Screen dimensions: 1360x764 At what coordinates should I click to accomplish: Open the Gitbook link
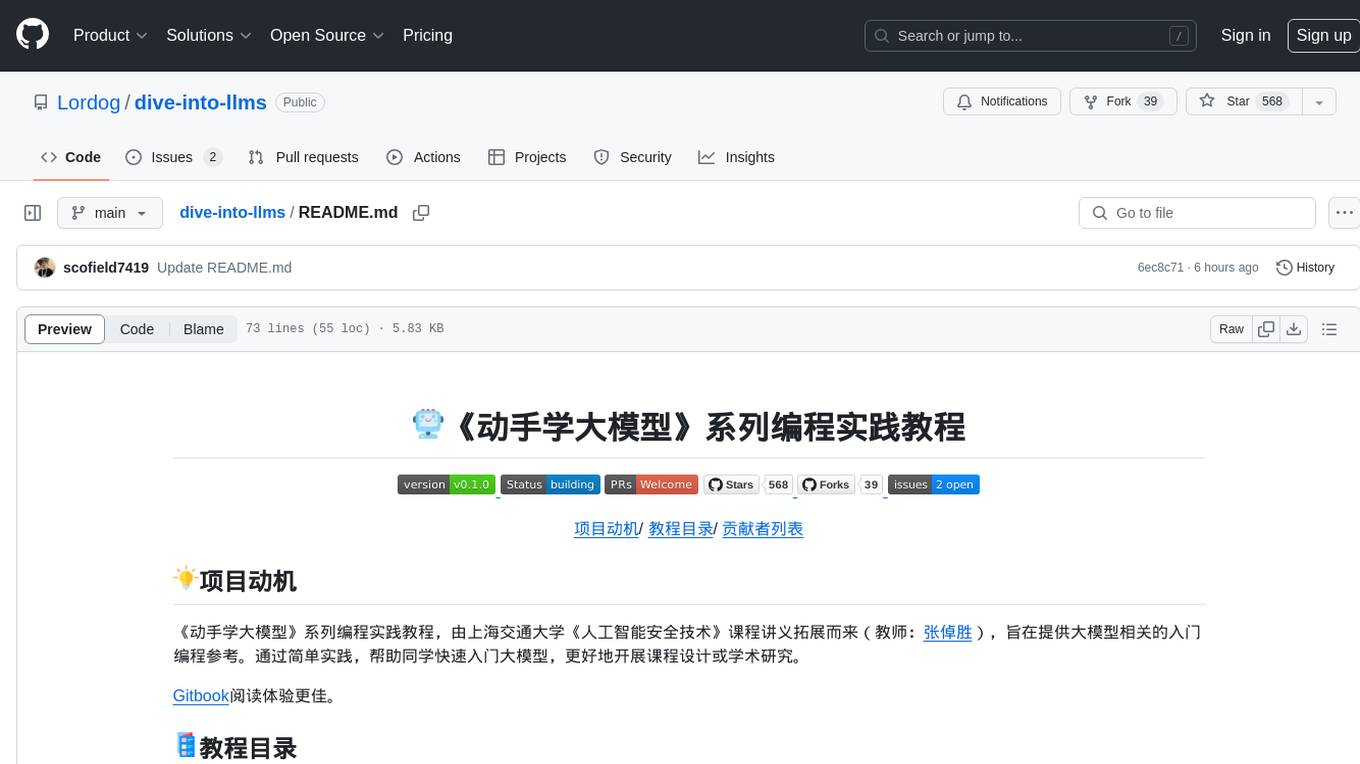(202, 695)
